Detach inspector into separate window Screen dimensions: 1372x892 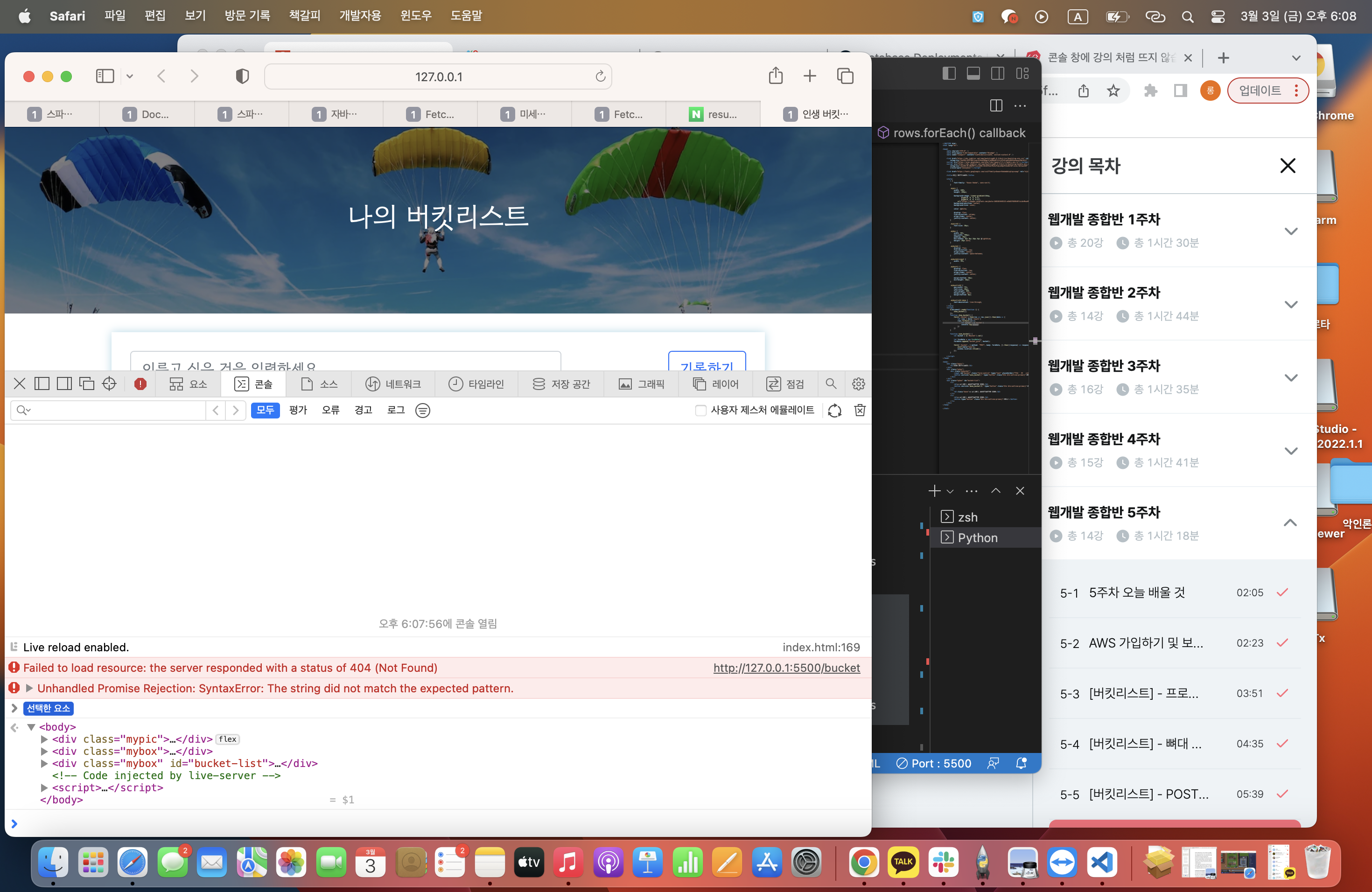(86, 384)
